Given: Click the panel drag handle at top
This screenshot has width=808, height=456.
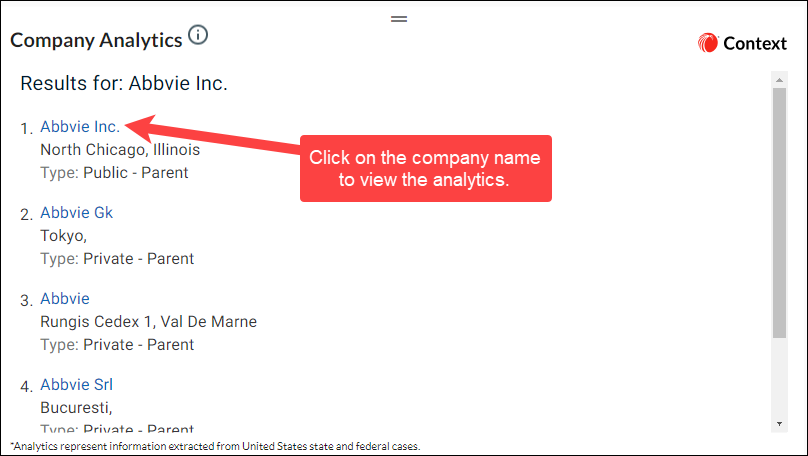Looking at the screenshot, I should pos(399,19).
